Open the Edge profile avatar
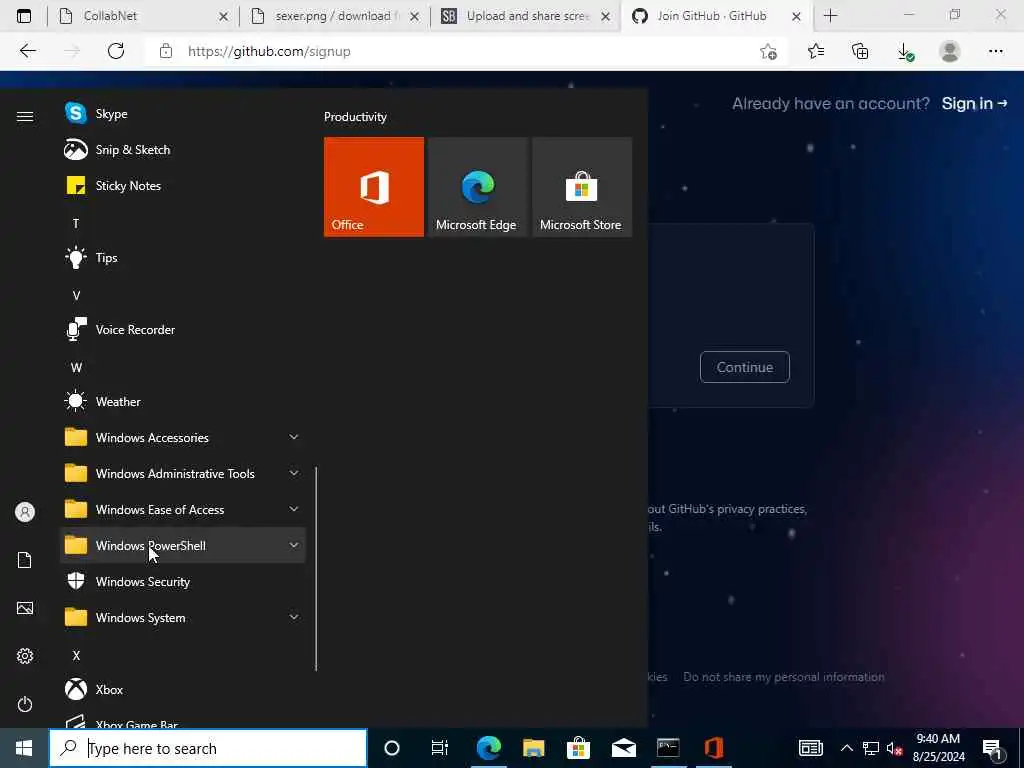 (x=950, y=51)
